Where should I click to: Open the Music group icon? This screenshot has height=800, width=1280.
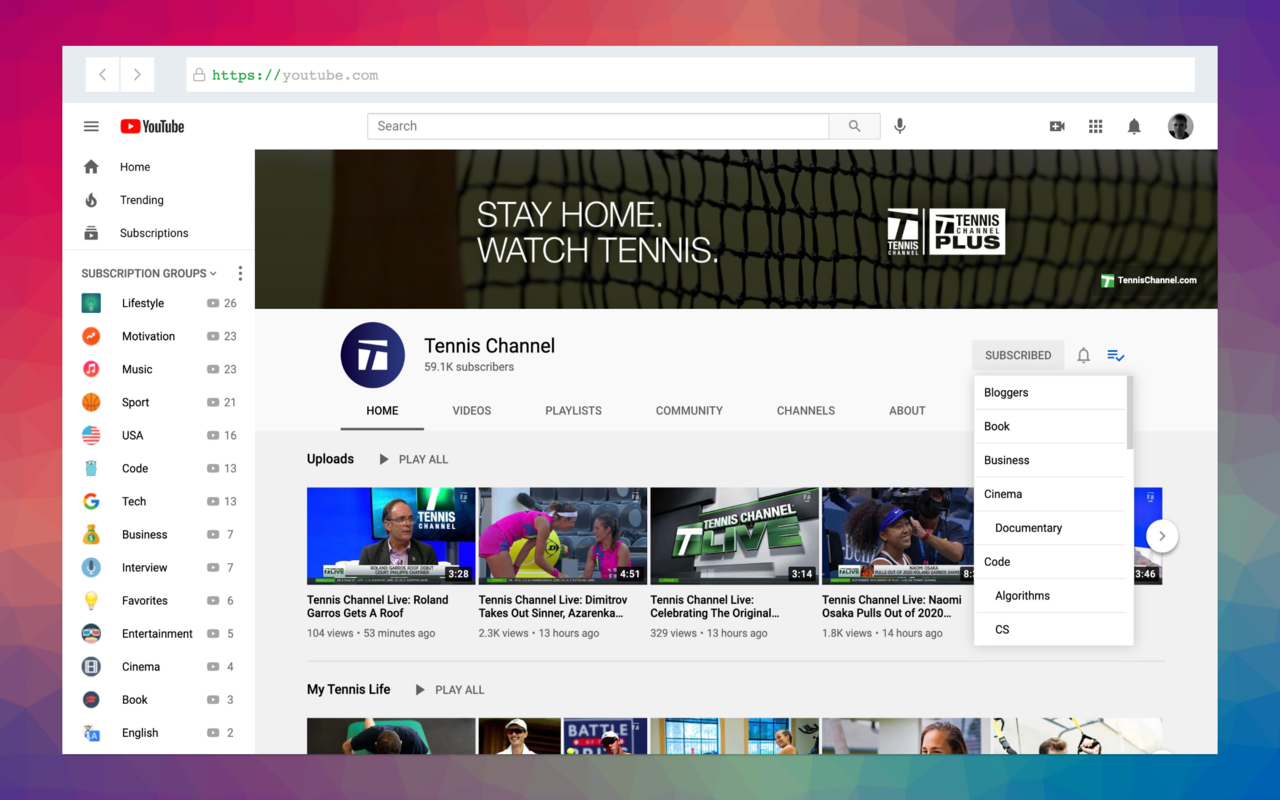(91, 369)
